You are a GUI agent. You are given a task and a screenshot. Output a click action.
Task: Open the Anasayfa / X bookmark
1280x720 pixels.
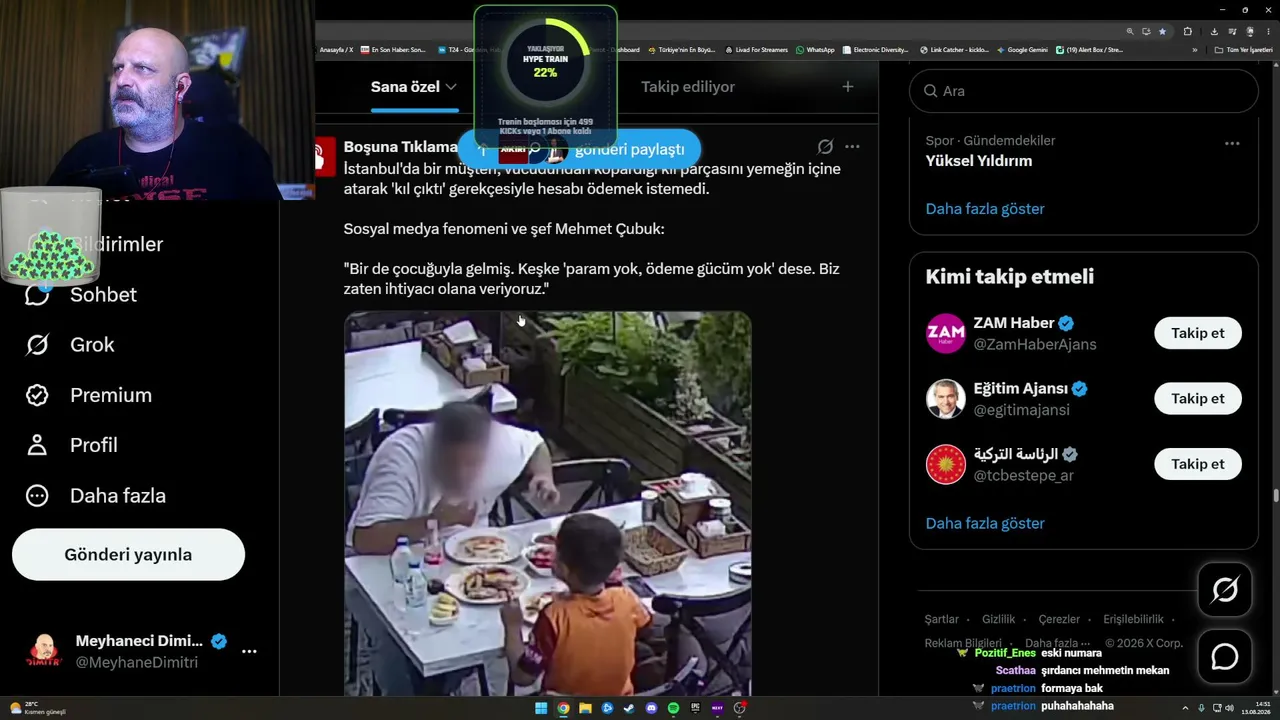point(336,50)
